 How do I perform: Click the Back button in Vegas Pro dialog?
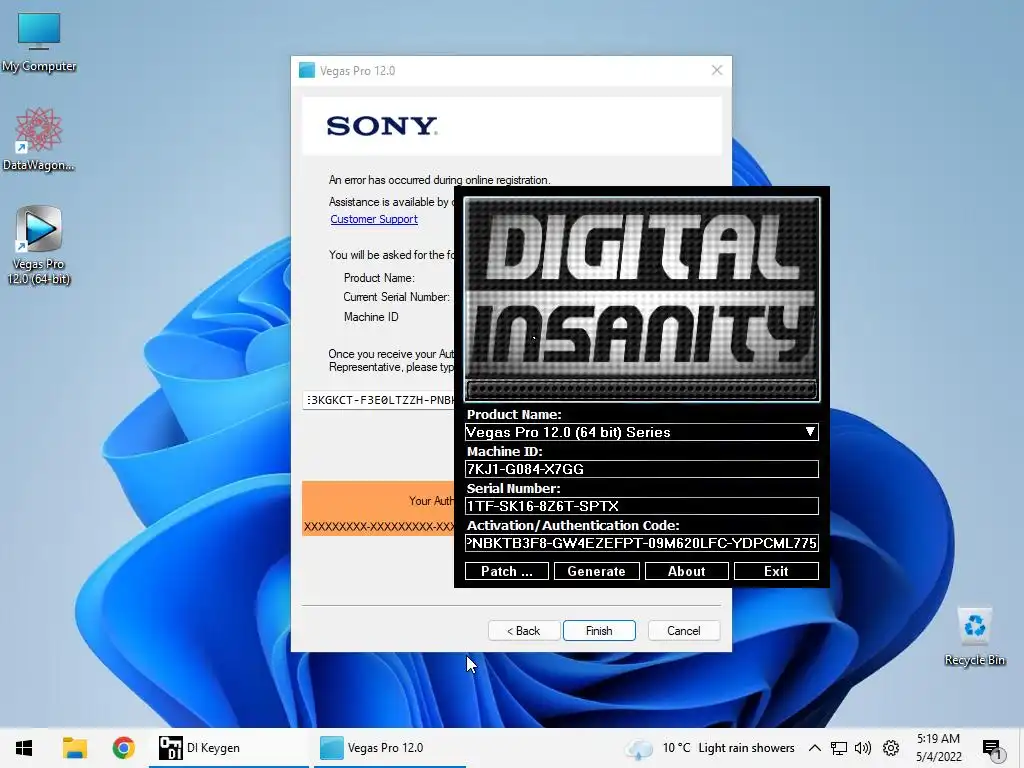(x=524, y=631)
